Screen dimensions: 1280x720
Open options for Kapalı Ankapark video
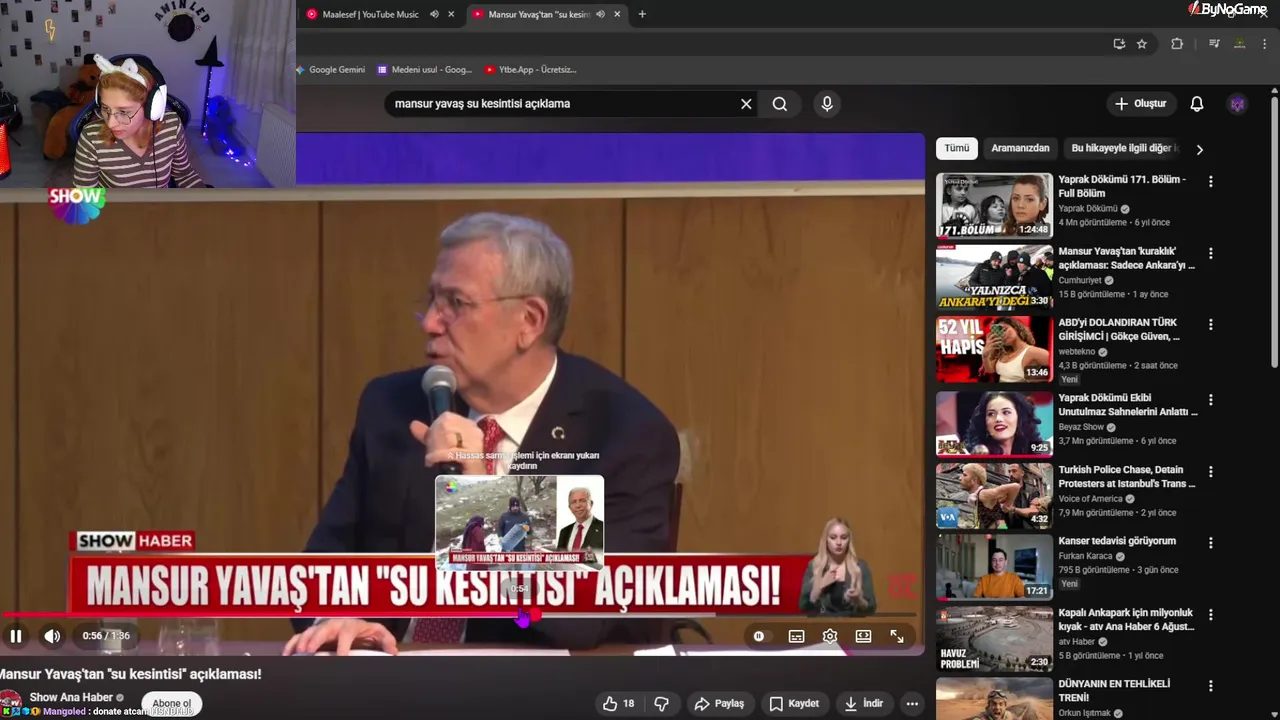pyautogui.click(x=1211, y=615)
